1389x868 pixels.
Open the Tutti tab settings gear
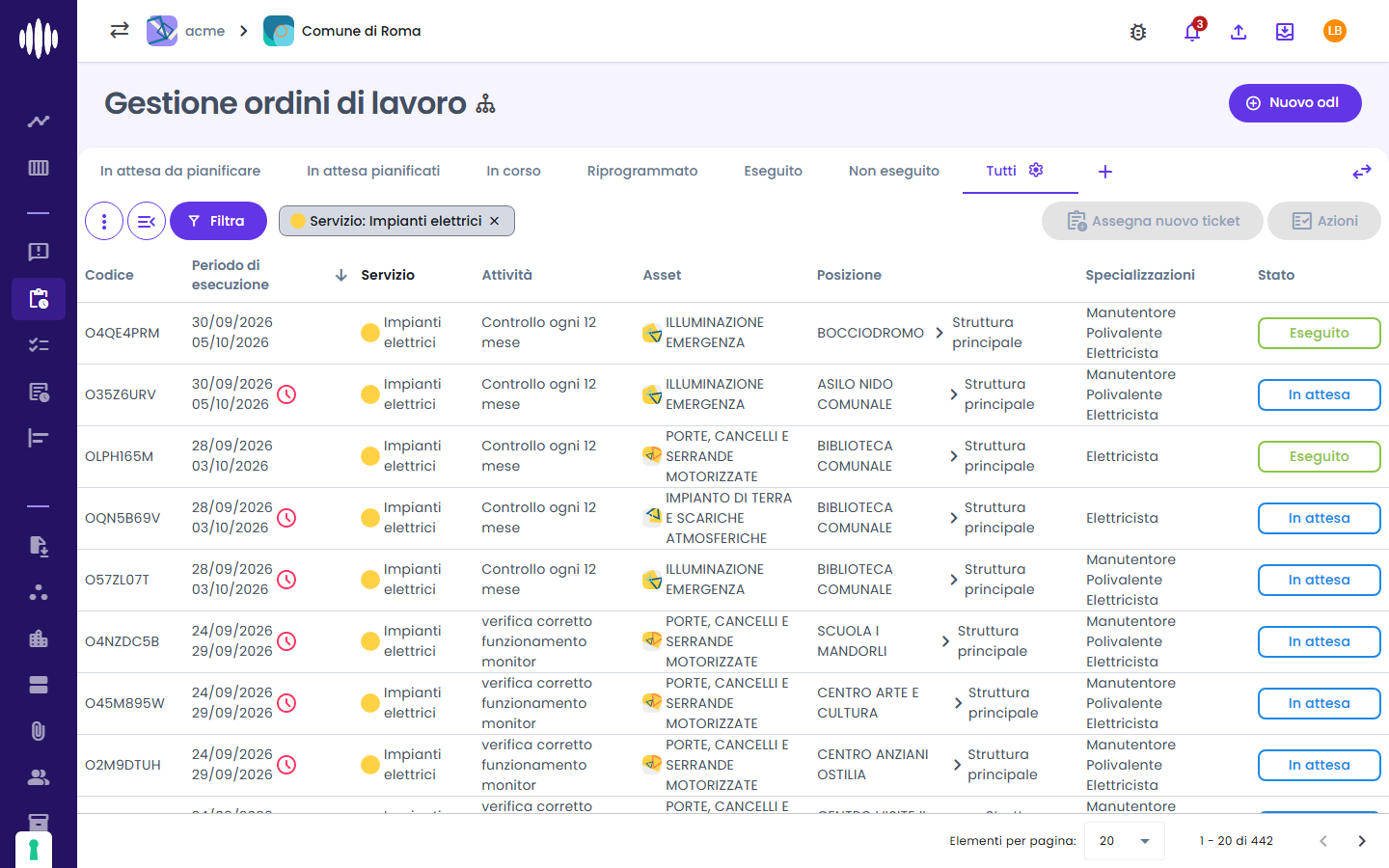click(1036, 170)
